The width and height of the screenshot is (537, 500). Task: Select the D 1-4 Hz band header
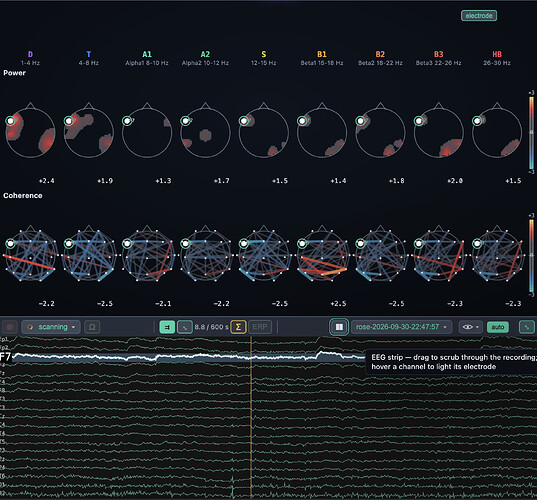pyautogui.click(x=30, y=58)
